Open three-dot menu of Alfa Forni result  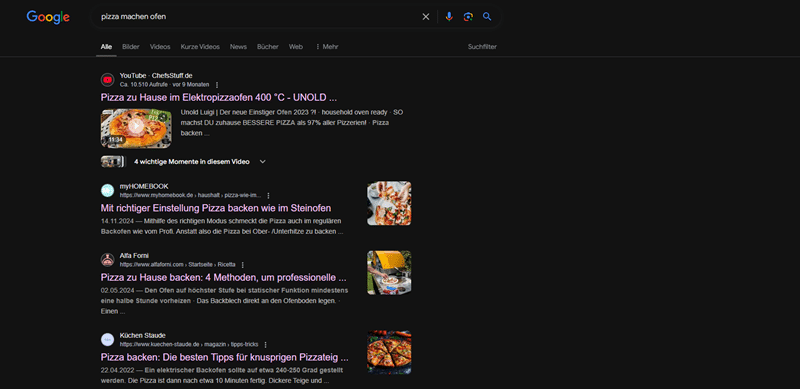pyautogui.click(x=243, y=265)
